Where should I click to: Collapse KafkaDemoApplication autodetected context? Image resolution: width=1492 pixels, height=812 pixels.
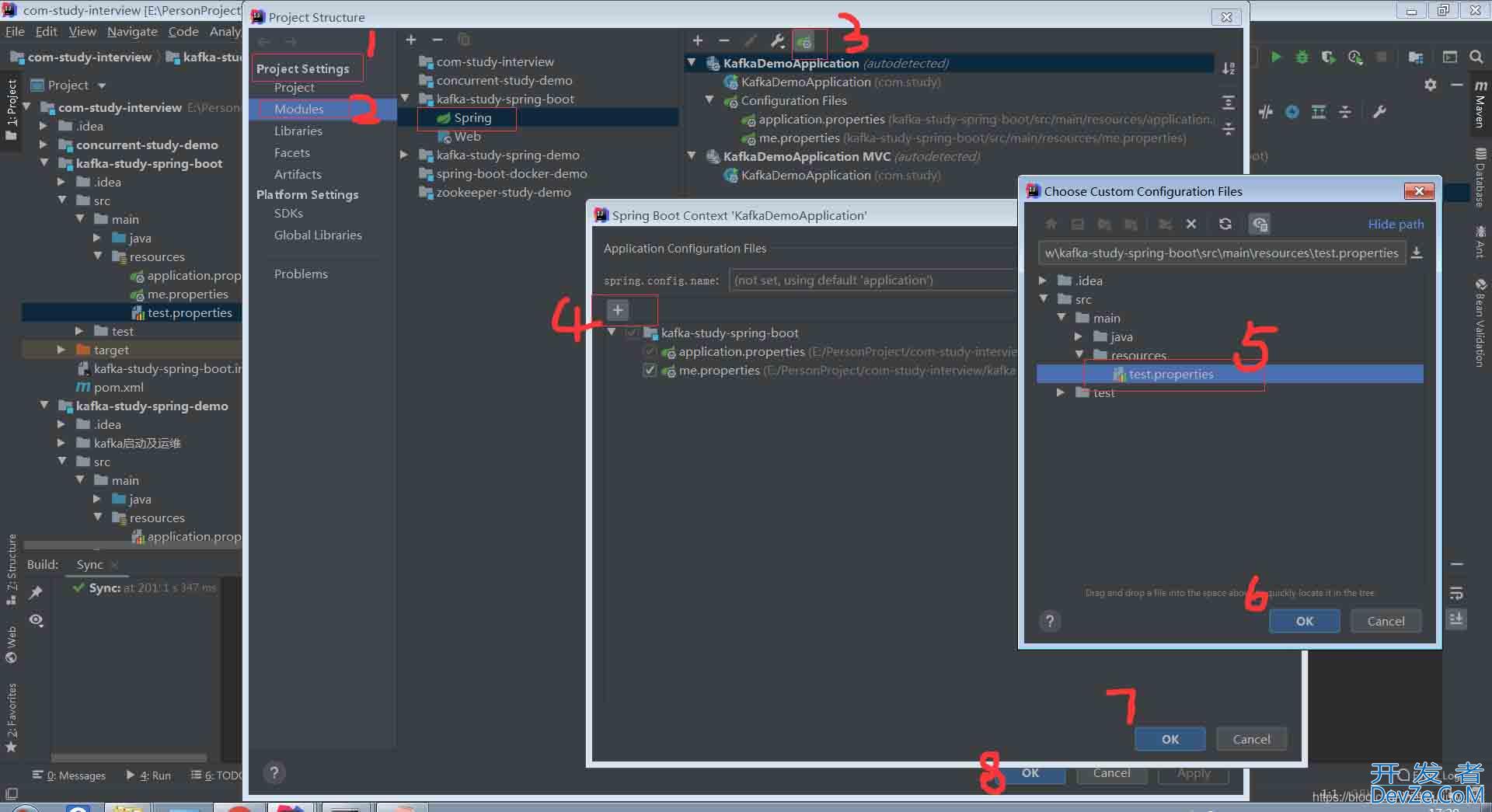pyautogui.click(x=692, y=63)
